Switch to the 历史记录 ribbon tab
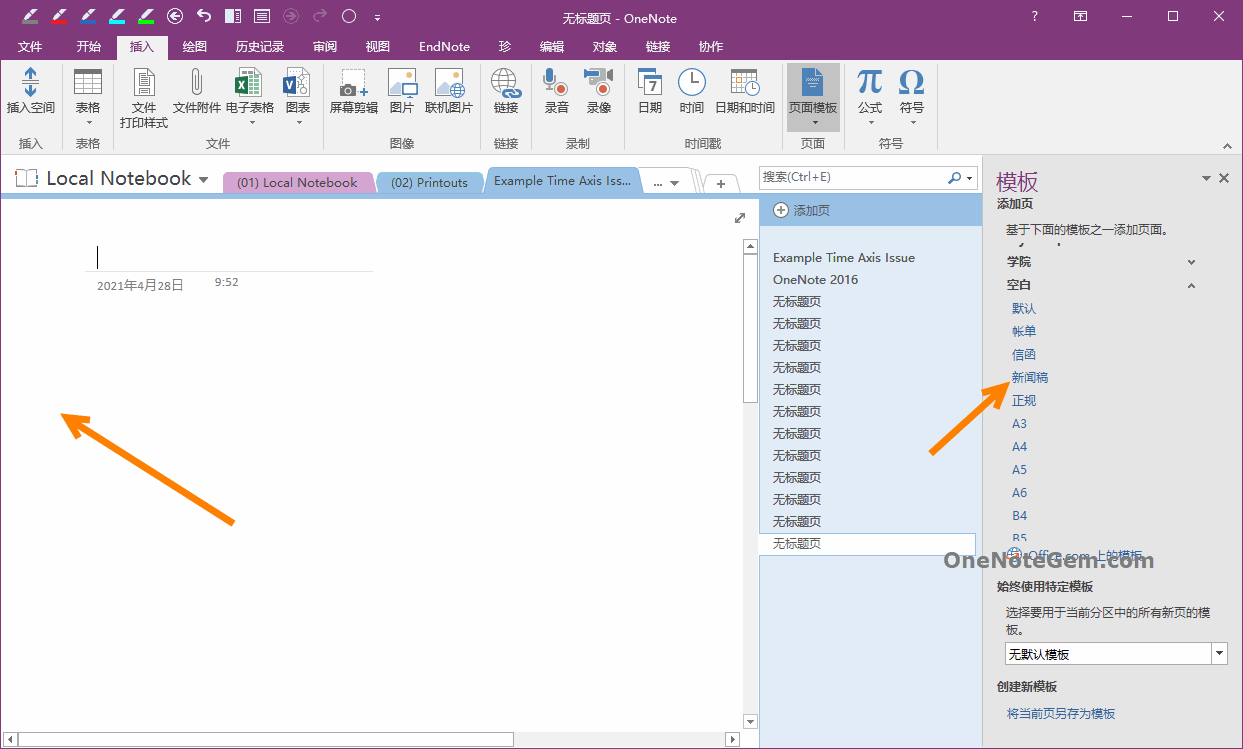Viewport: 1243px width, 749px height. click(x=260, y=47)
